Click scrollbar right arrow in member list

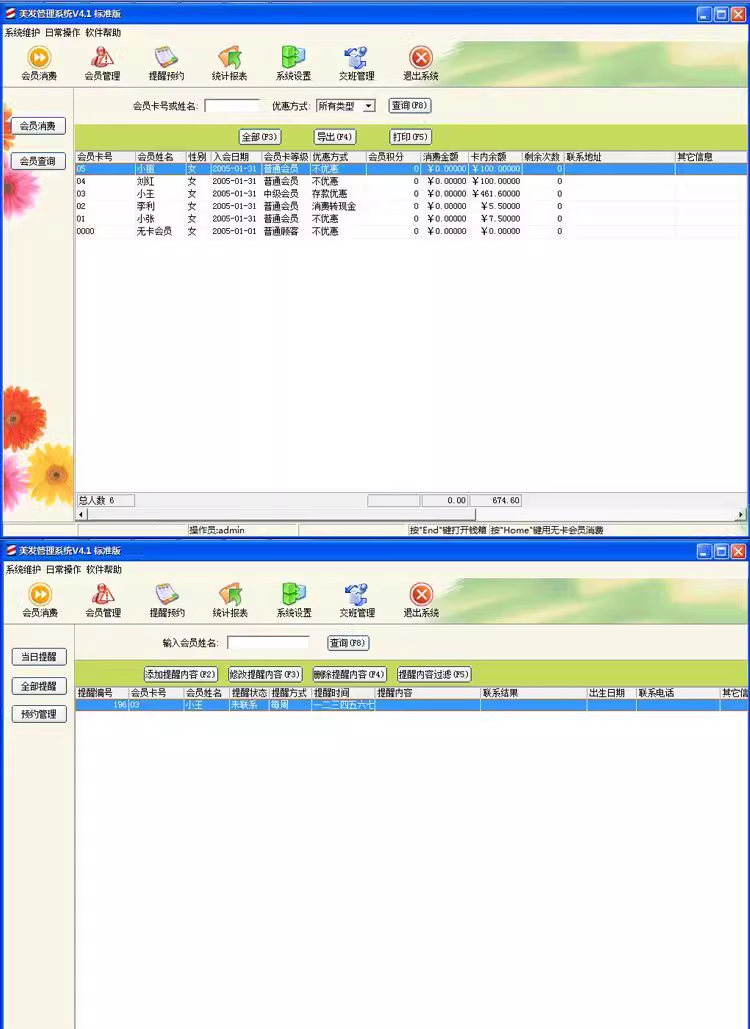click(x=741, y=514)
